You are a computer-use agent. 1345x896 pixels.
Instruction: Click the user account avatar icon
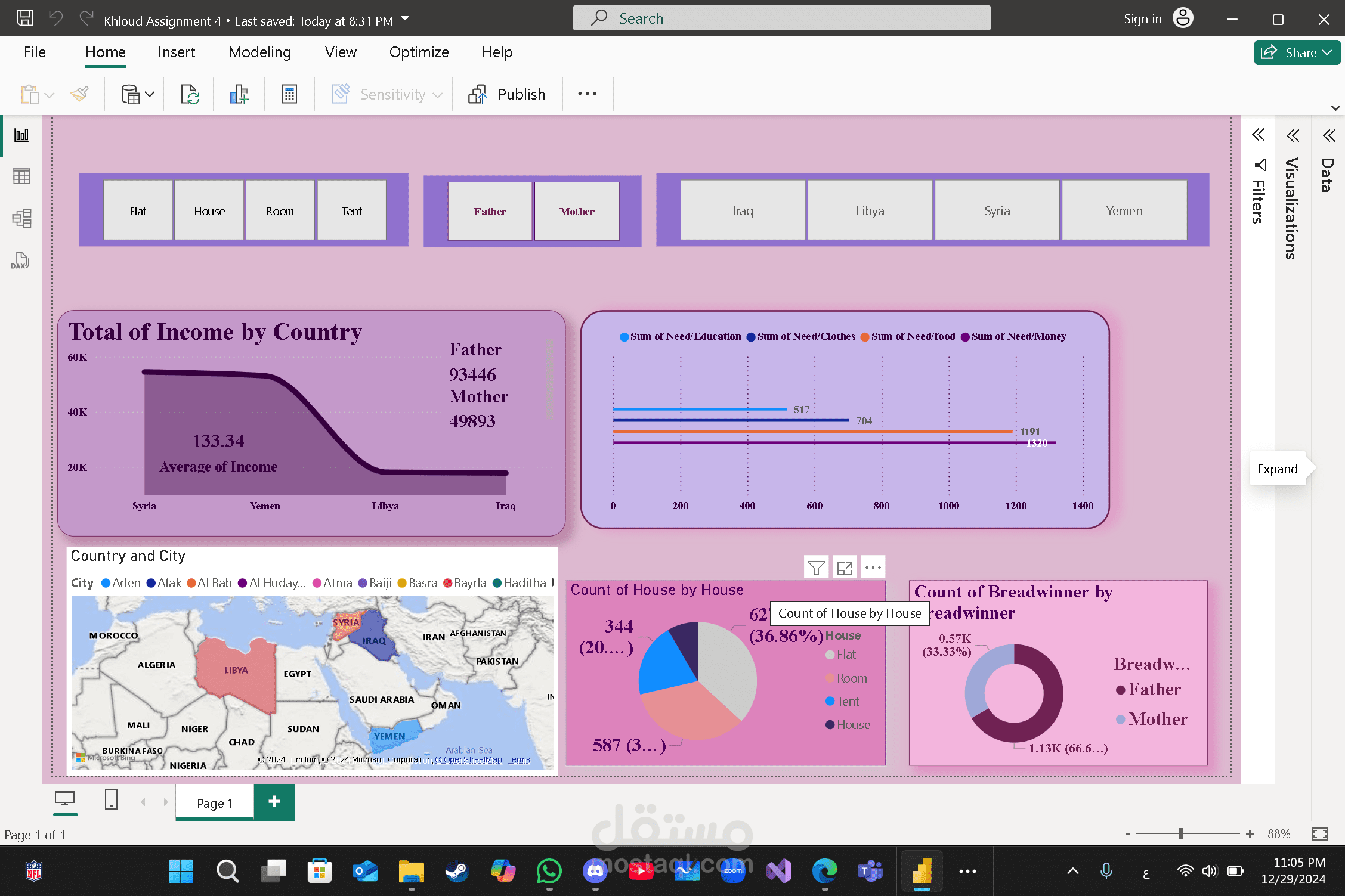(x=1183, y=18)
